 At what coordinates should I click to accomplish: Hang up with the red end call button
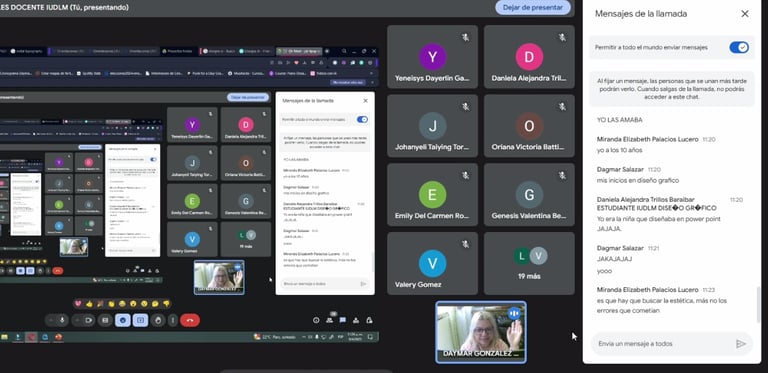[x=190, y=320]
